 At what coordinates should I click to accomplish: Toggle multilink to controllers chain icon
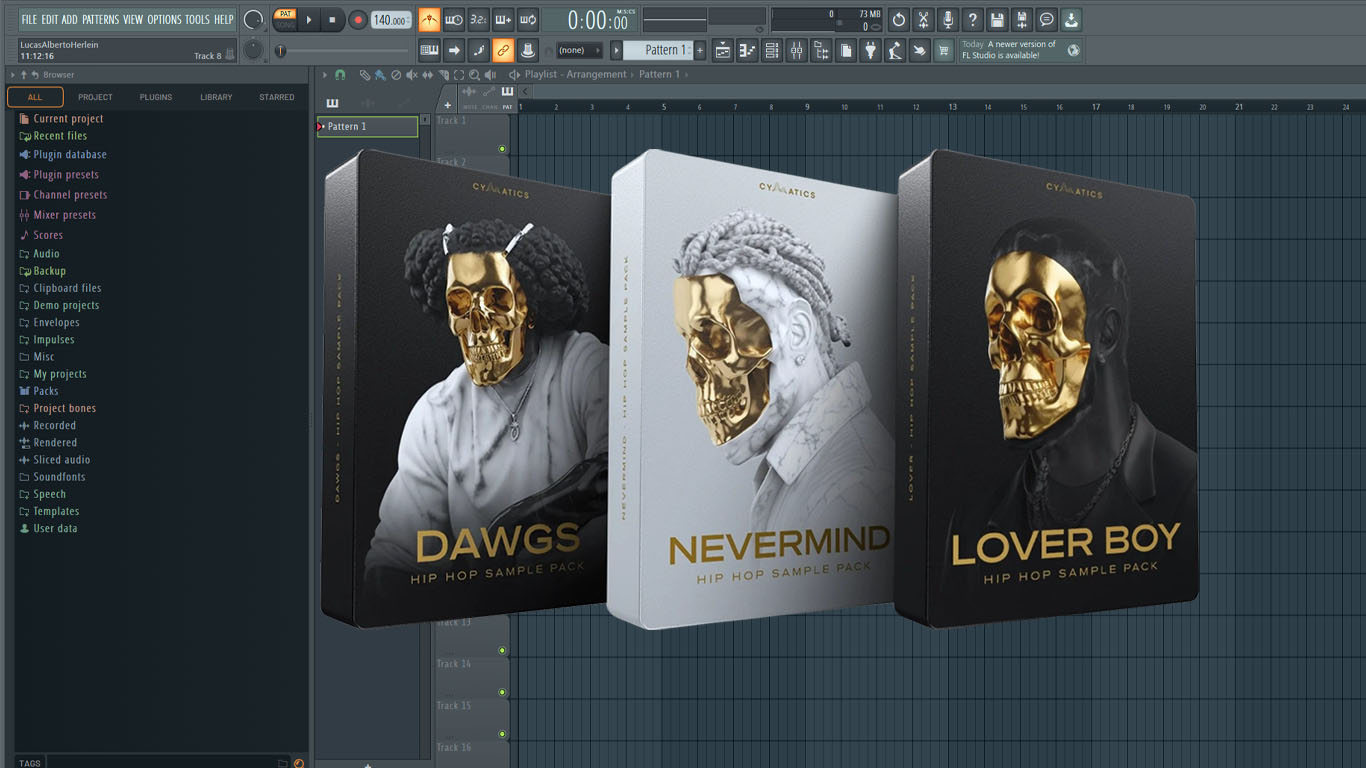503,50
